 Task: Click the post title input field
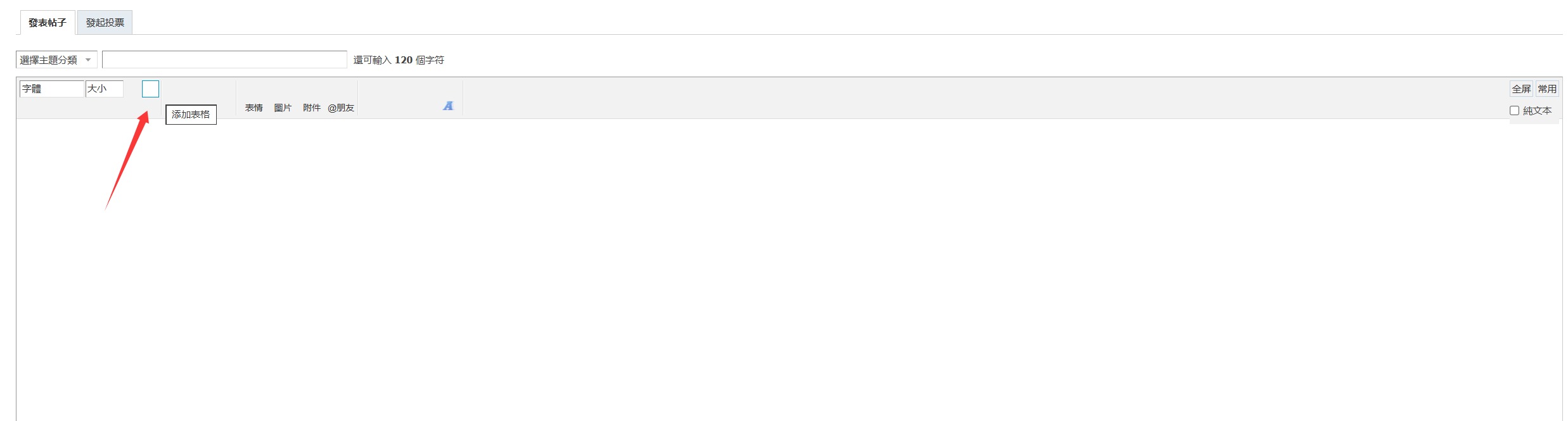point(224,60)
